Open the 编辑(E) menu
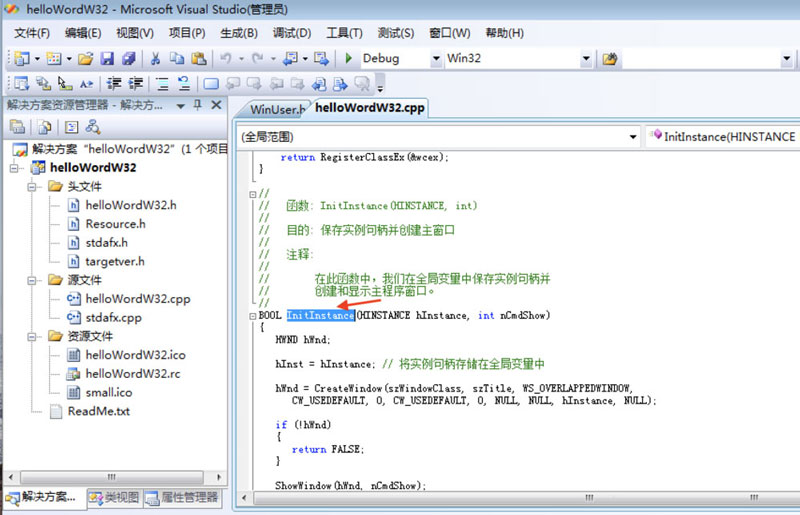800x515 pixels. [x=83, y=33]
